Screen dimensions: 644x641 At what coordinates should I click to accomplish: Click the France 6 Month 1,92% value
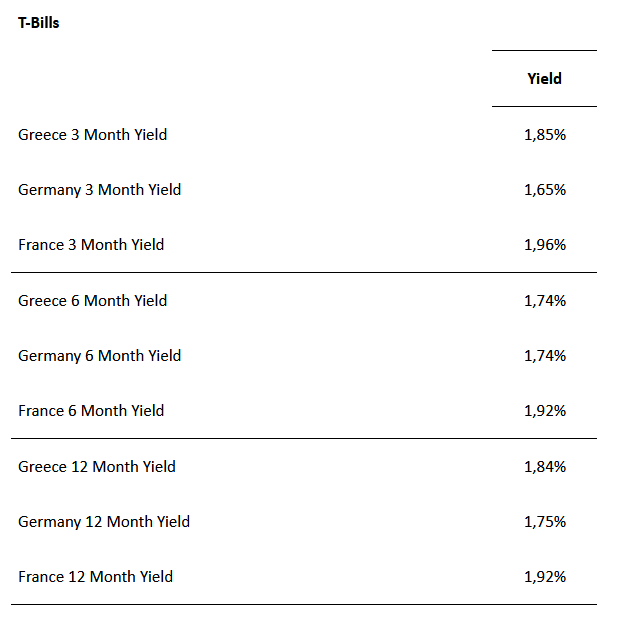[x=544, y=411]
